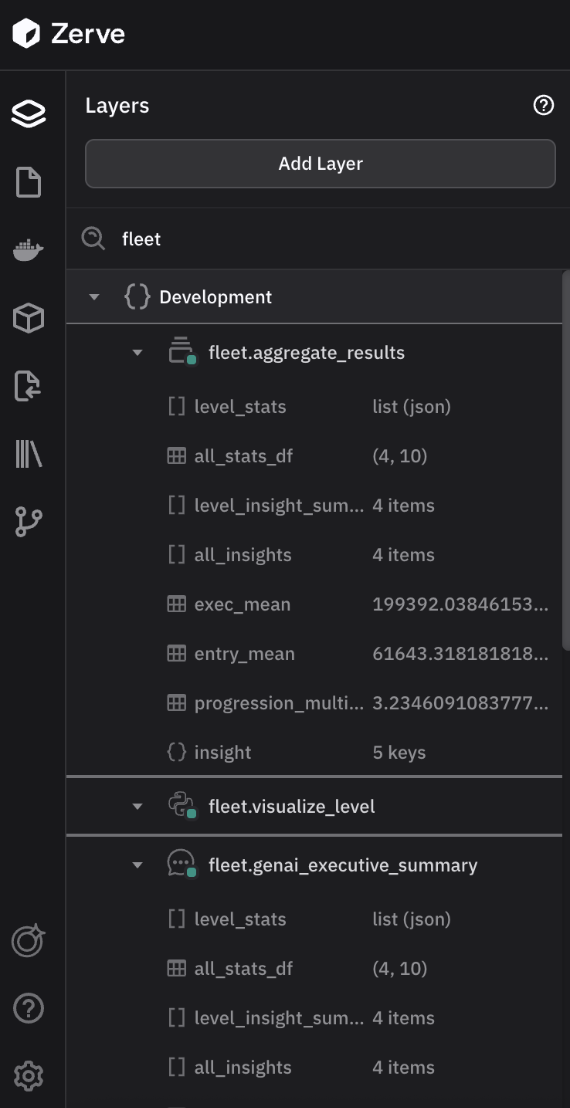Open the target sparkle icon in sidebar
Image resolution: width=570 pixels, height=1108 pixels.
pos(29,941)
